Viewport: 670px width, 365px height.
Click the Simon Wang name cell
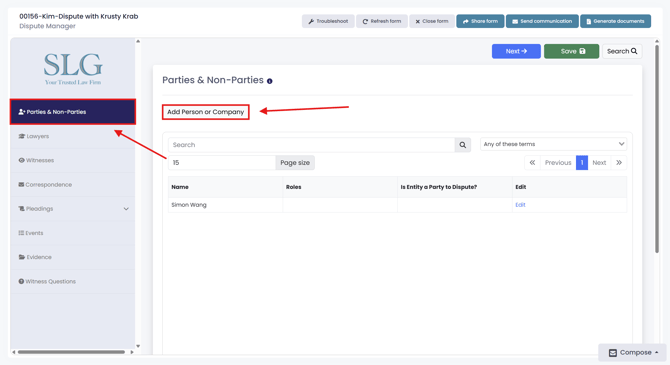[225, 205]
